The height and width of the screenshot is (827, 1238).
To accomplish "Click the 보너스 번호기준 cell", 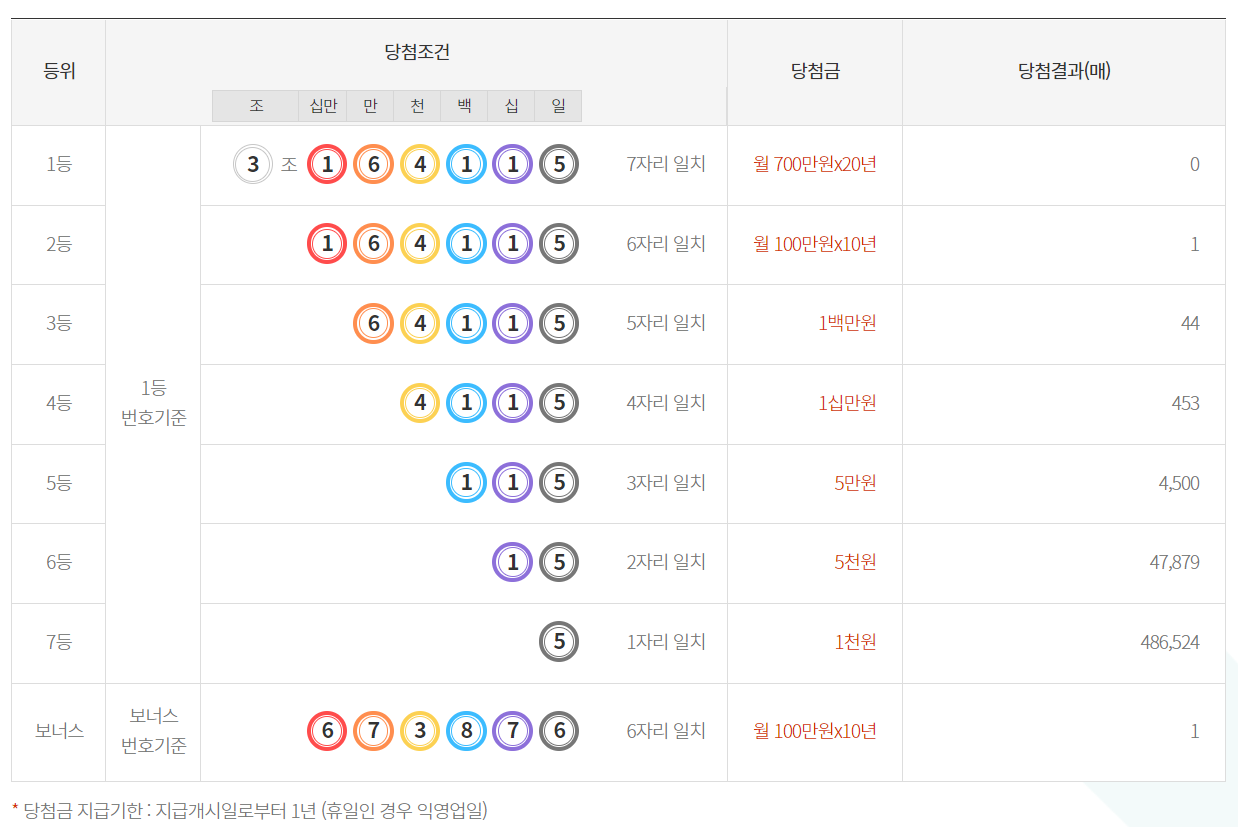I will point(153,731).
